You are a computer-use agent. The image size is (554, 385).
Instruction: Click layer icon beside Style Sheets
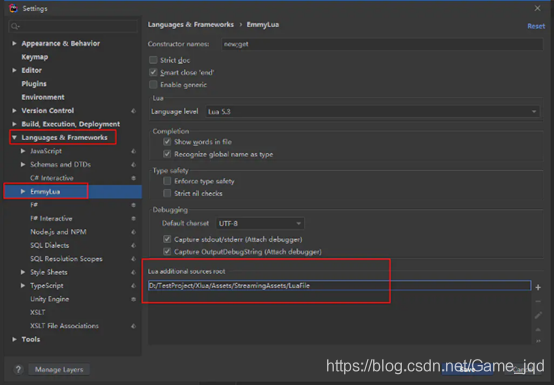click(x=134, y=272)
